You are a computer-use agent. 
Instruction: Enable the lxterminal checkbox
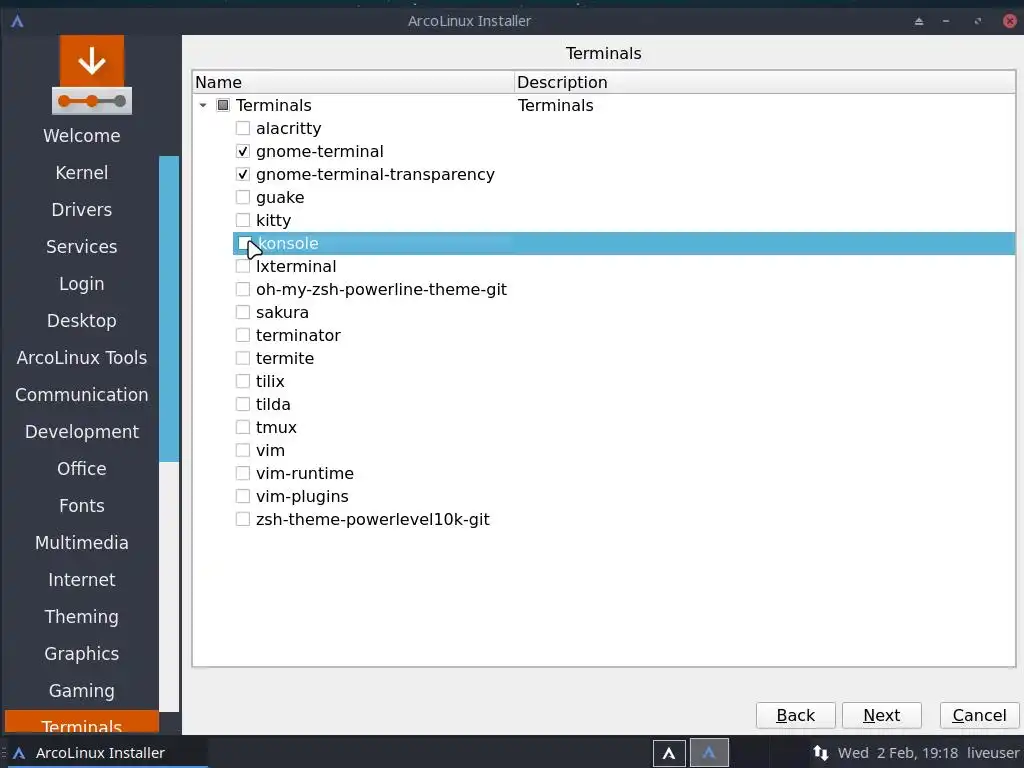(x=243, y=266)
